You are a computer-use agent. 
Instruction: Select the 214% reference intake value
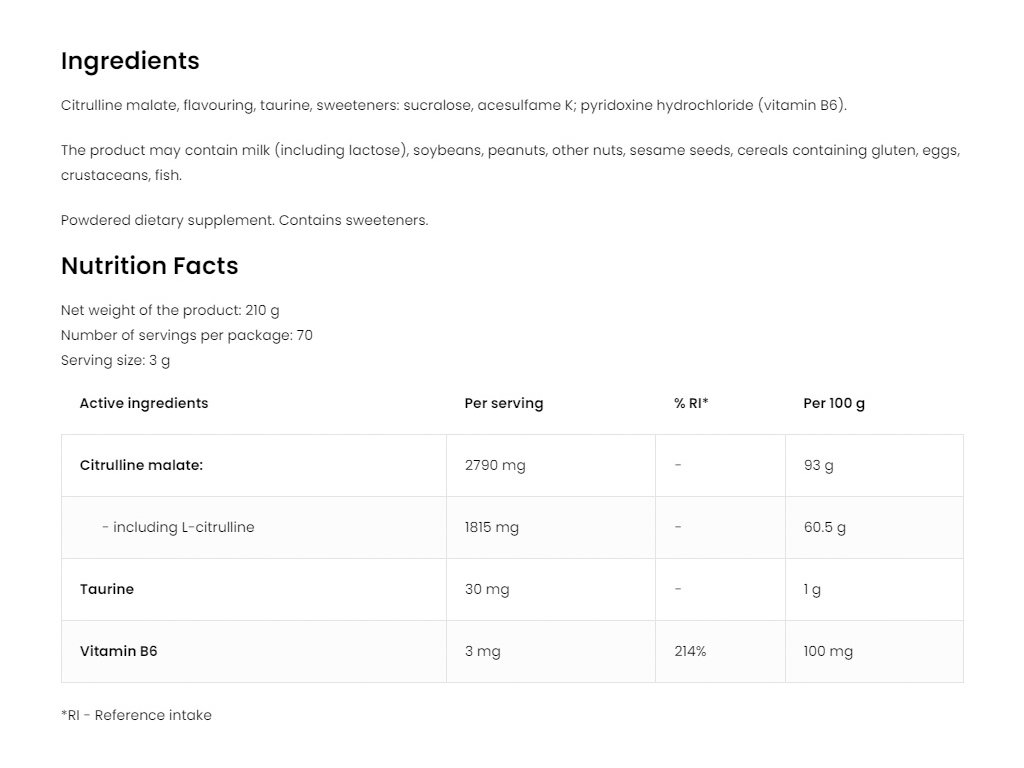690,651
